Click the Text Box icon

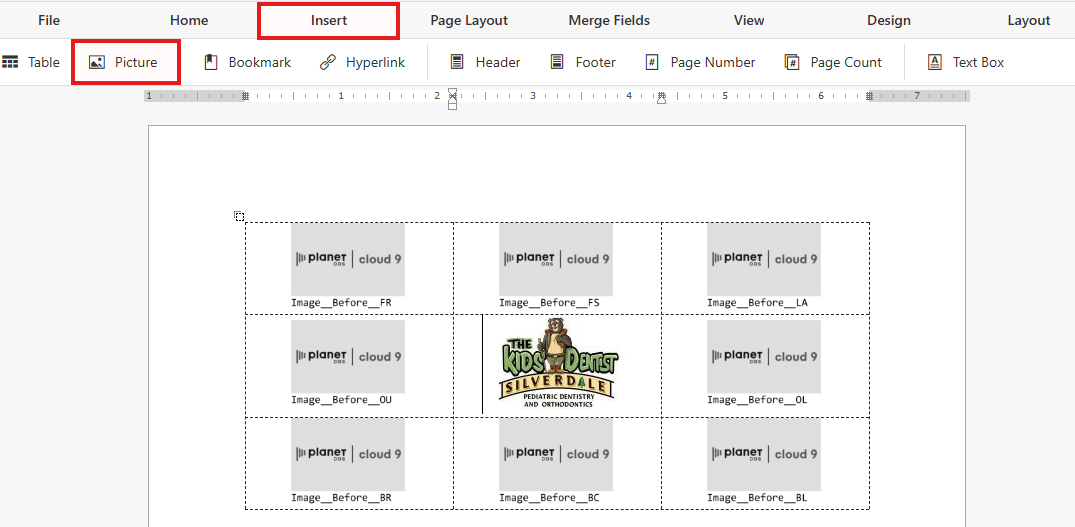tap(934, 62)
